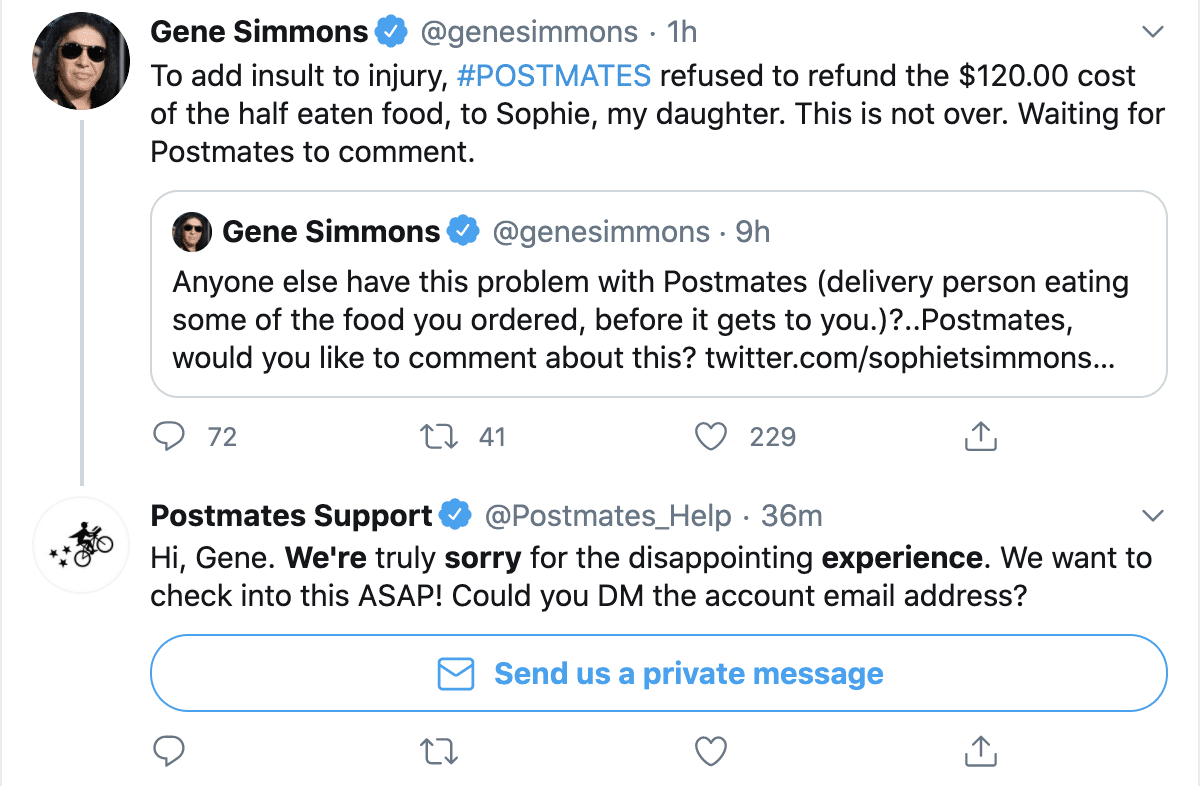Click the @Postmates_Help handle

click(x=607, y=516)
